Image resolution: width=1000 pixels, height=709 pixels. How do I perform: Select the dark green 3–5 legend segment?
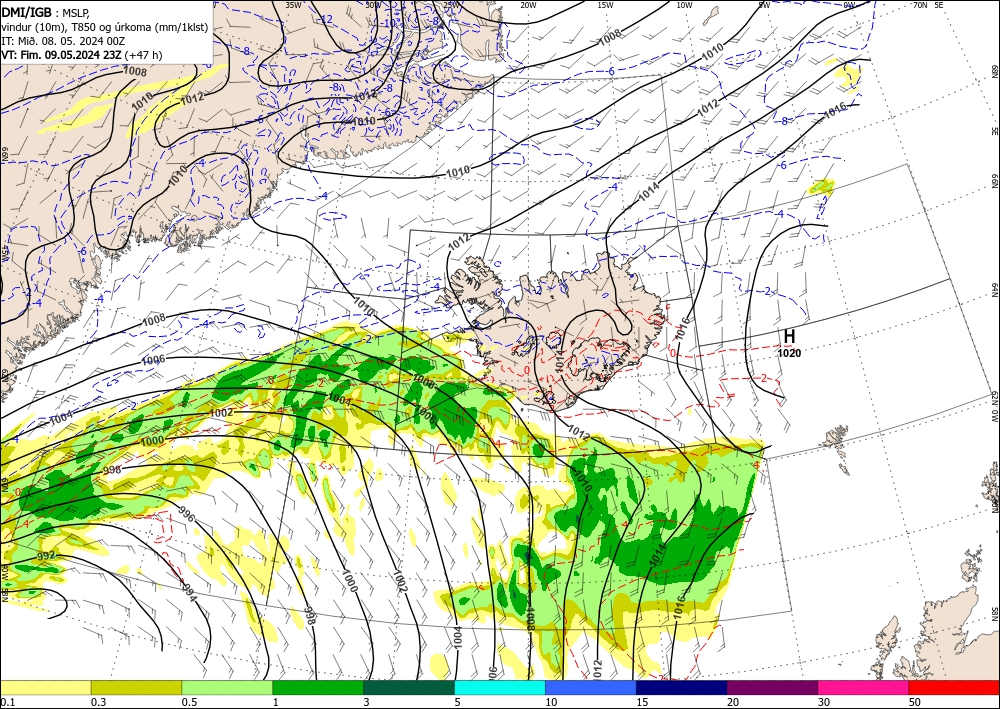click(409, 688)
